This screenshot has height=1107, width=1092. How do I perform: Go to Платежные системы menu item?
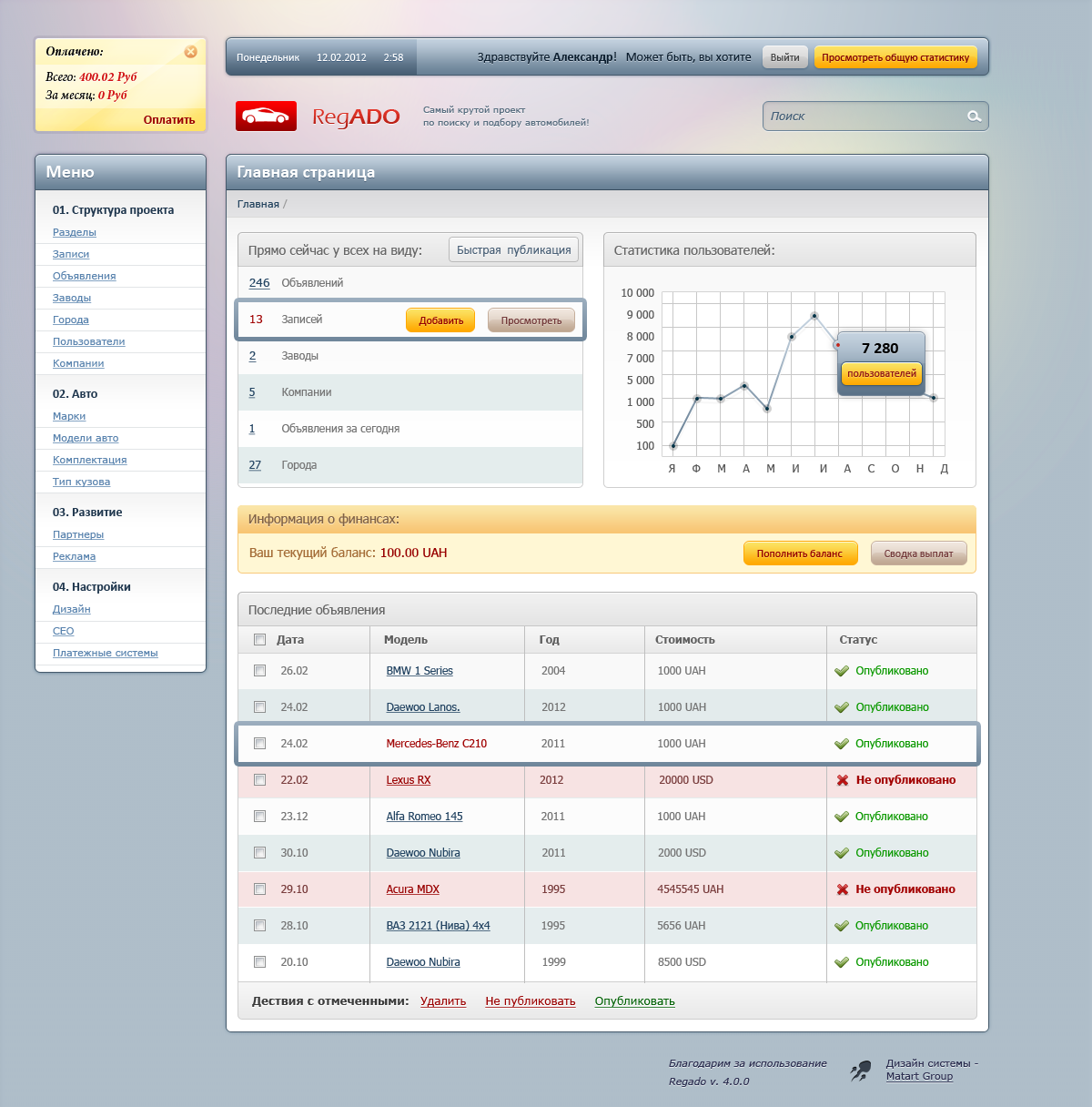[x=106, y=653]
